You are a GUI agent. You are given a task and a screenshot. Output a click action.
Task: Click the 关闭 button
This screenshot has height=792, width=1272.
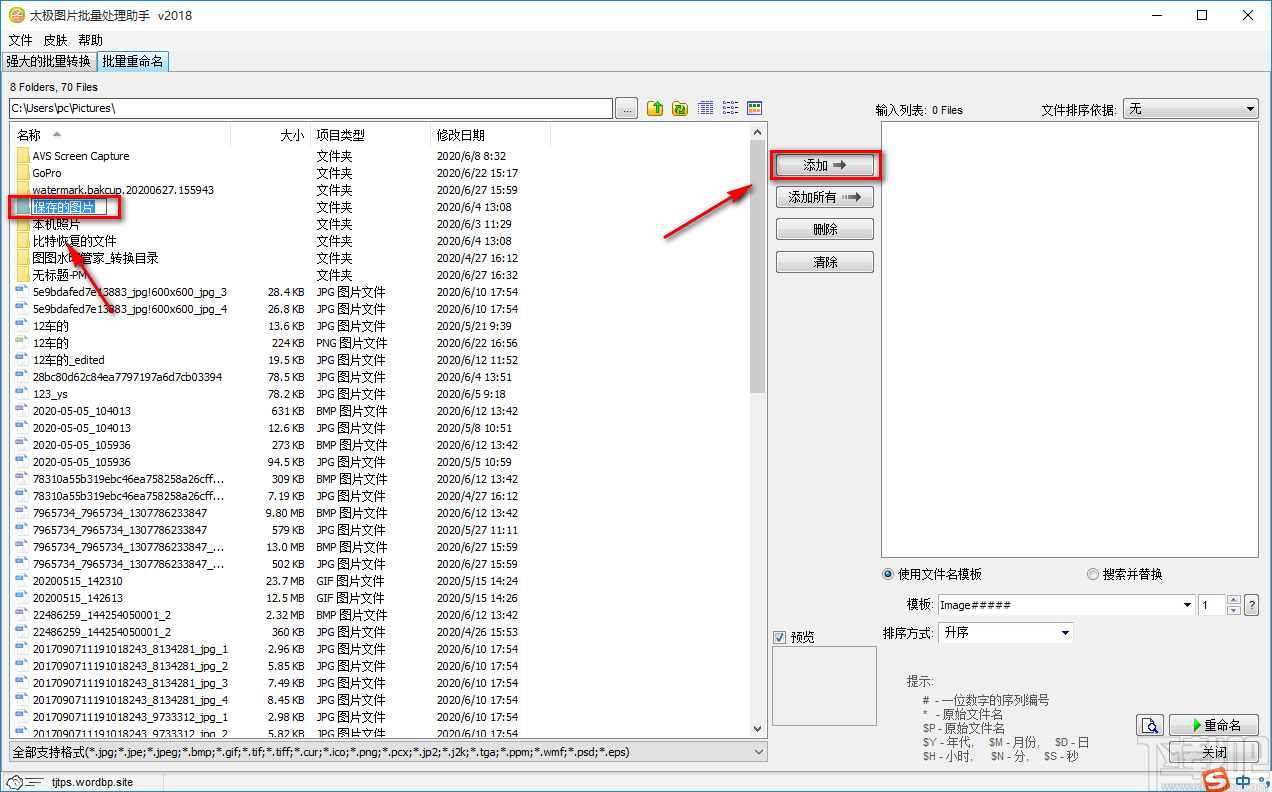click(x=1213, y=752)
